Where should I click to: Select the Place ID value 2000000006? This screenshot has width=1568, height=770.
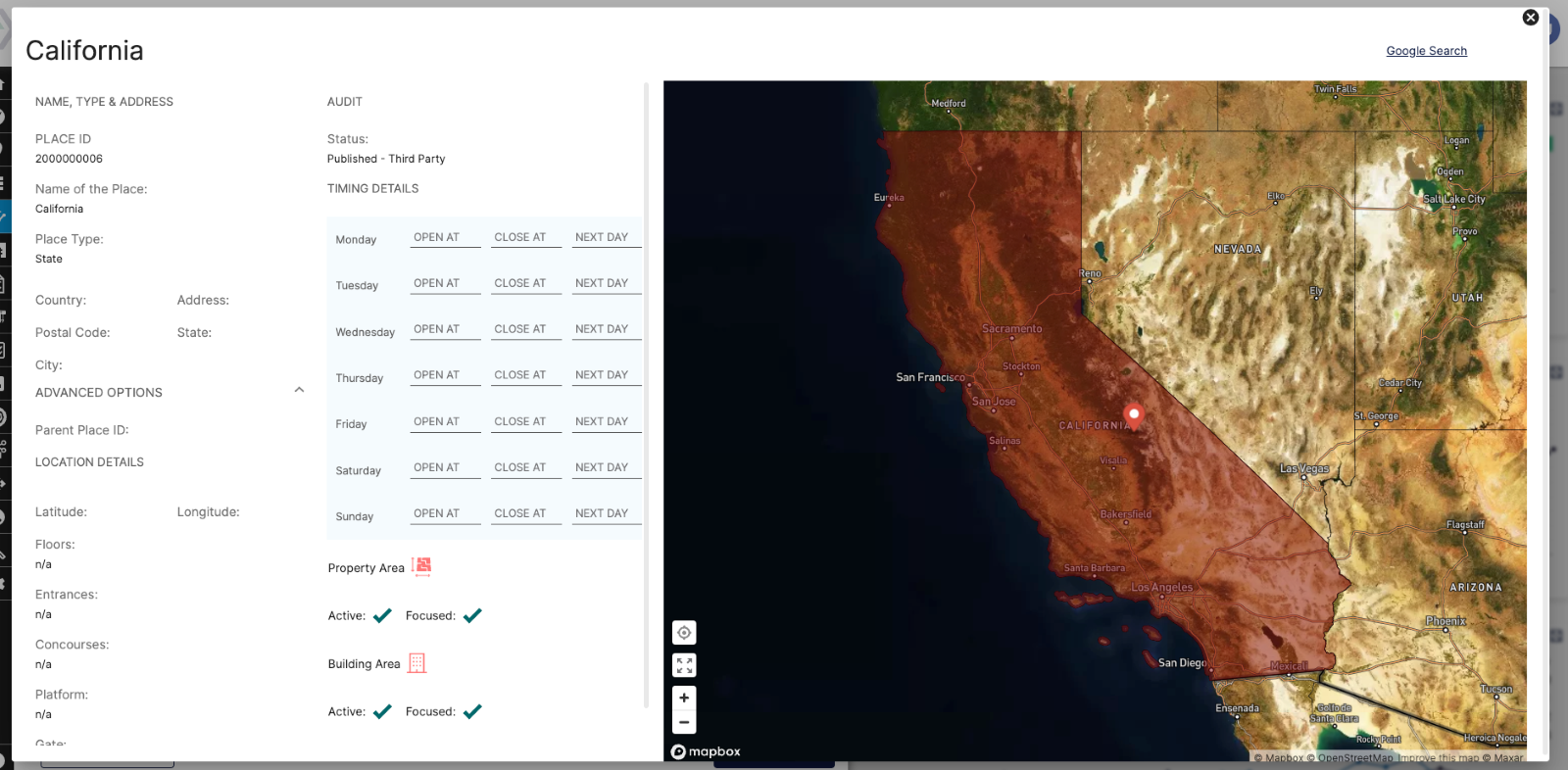pos(69,159)
